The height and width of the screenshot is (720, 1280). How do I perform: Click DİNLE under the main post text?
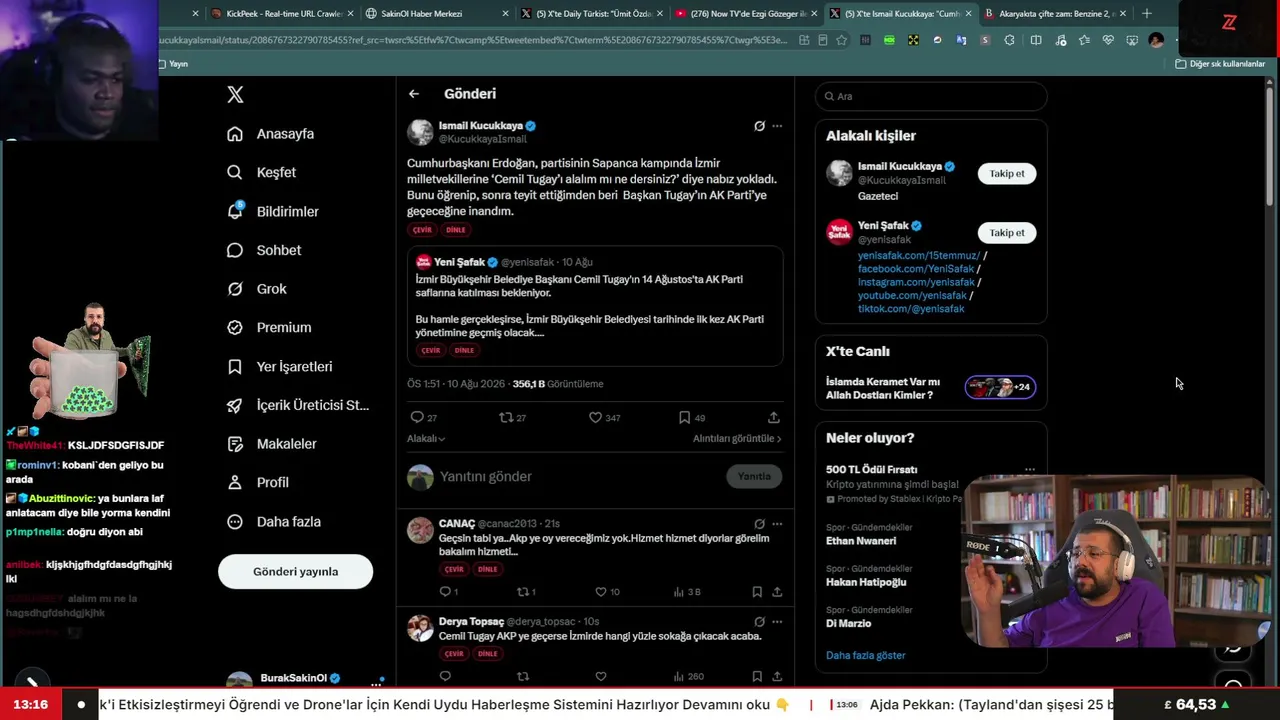(x=456, y=230)
